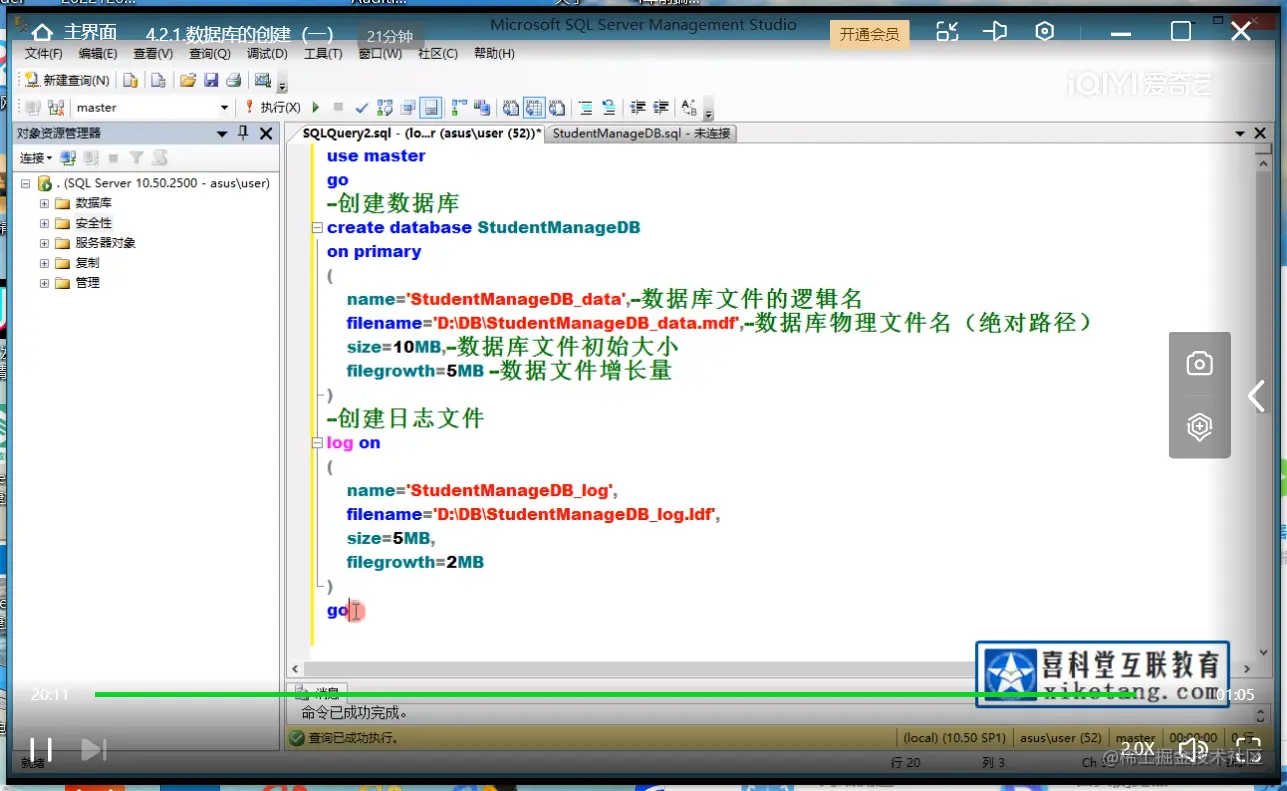Toggle include actual execution plan icon

460,107
